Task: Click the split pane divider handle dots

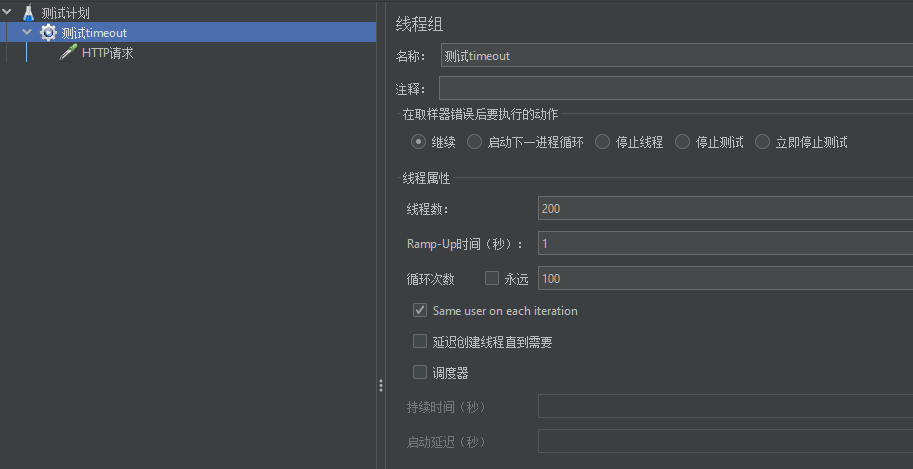Action: pyautogui.click(x=381, y=385)
